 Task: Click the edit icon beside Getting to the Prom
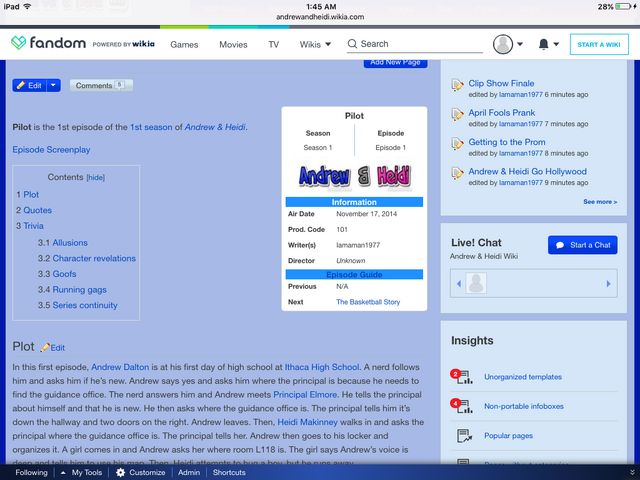[457, 143]
